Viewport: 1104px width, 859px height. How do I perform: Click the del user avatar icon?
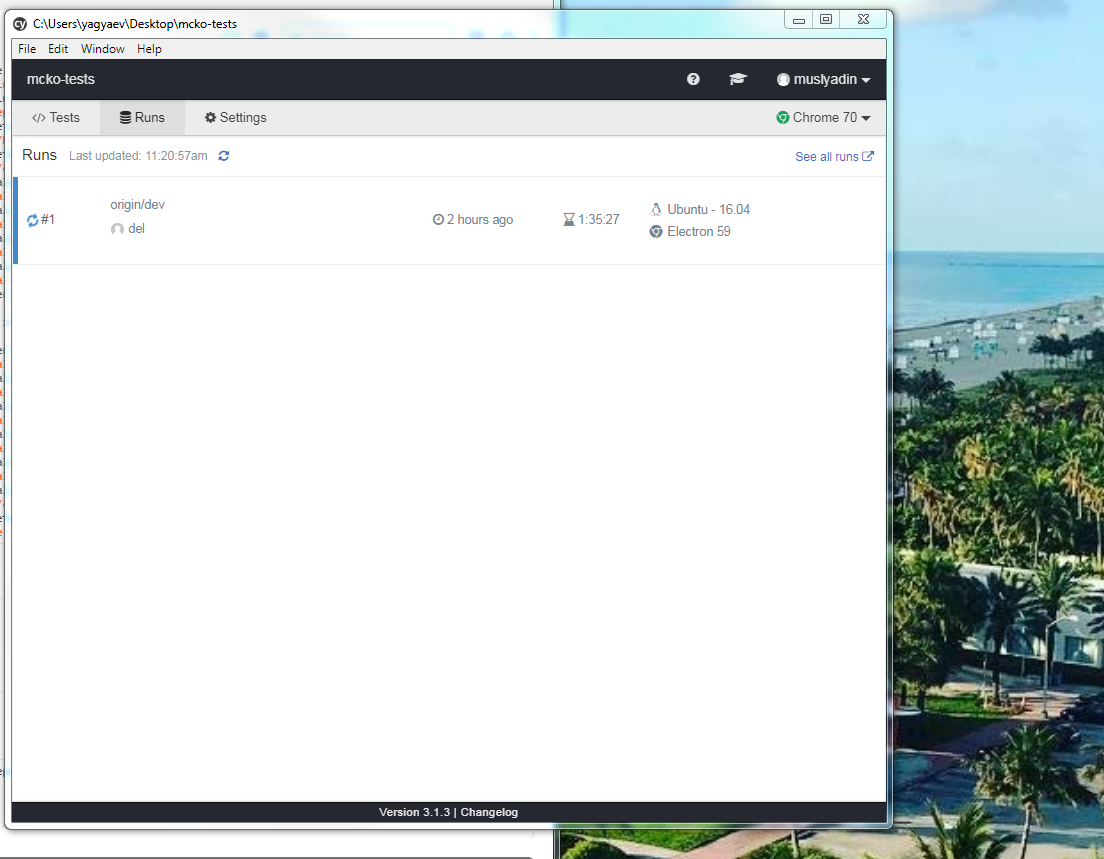pos(117,228)
